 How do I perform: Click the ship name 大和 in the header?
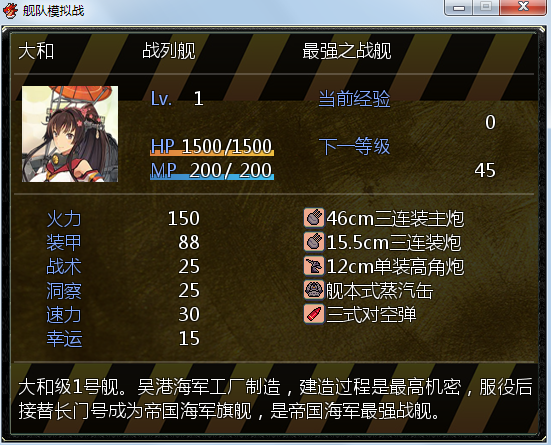point(36,51)
